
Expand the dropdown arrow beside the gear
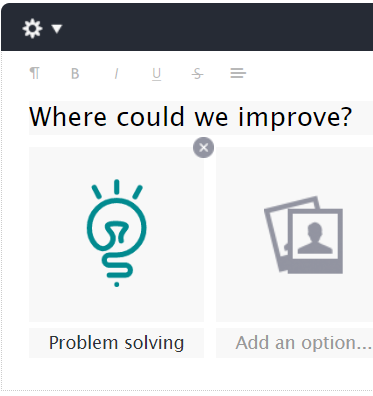click(x=57, y=29)
